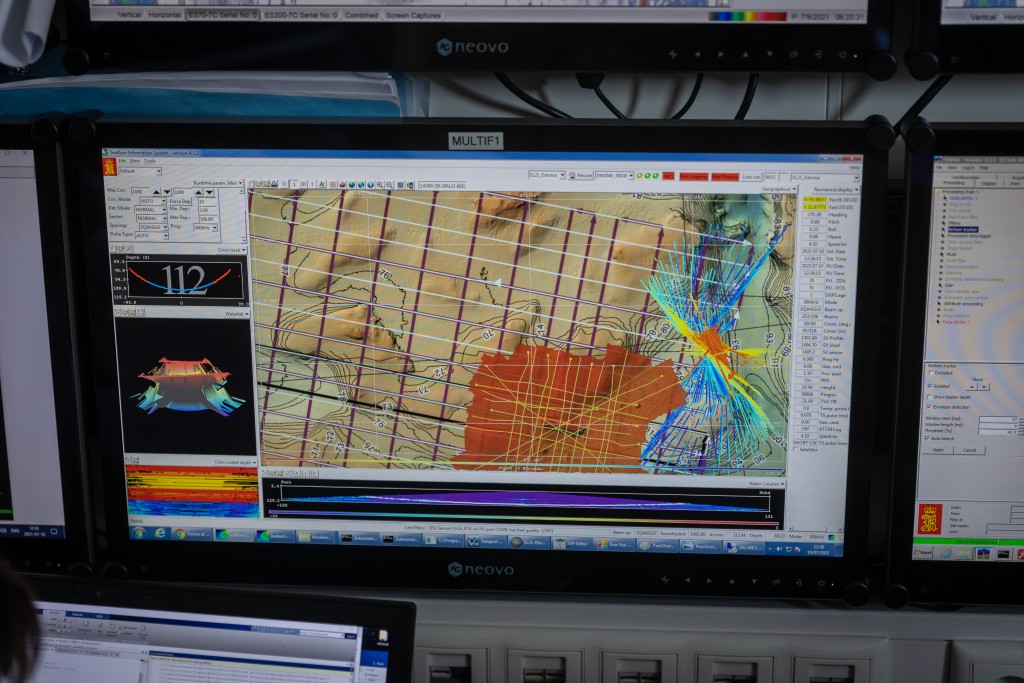Screen dimensions: 1024x683
Task: Click the blue help question mark icon
Action: click(369, 185)
